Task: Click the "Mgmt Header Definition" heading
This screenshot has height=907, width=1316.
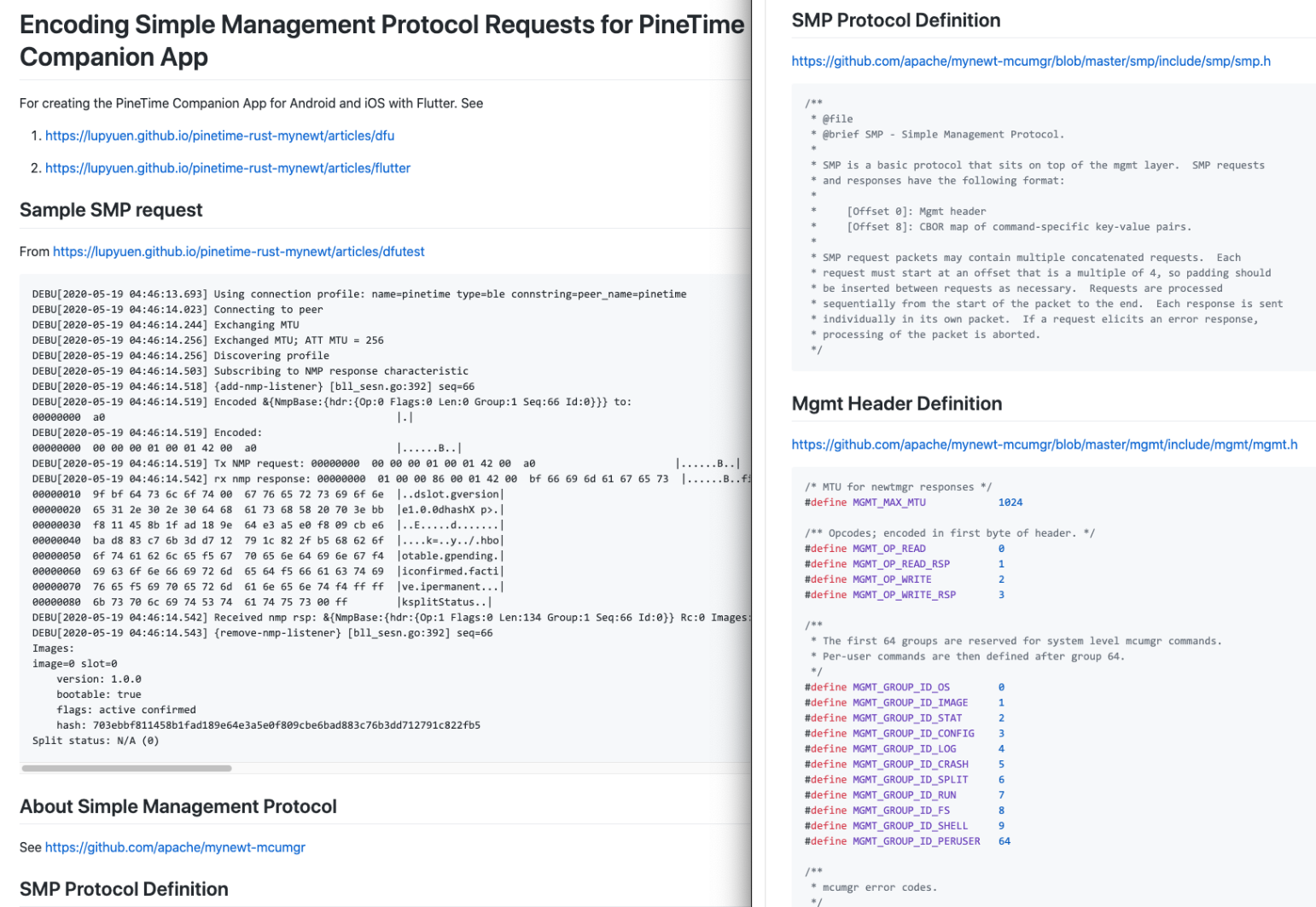Action: 896,404
